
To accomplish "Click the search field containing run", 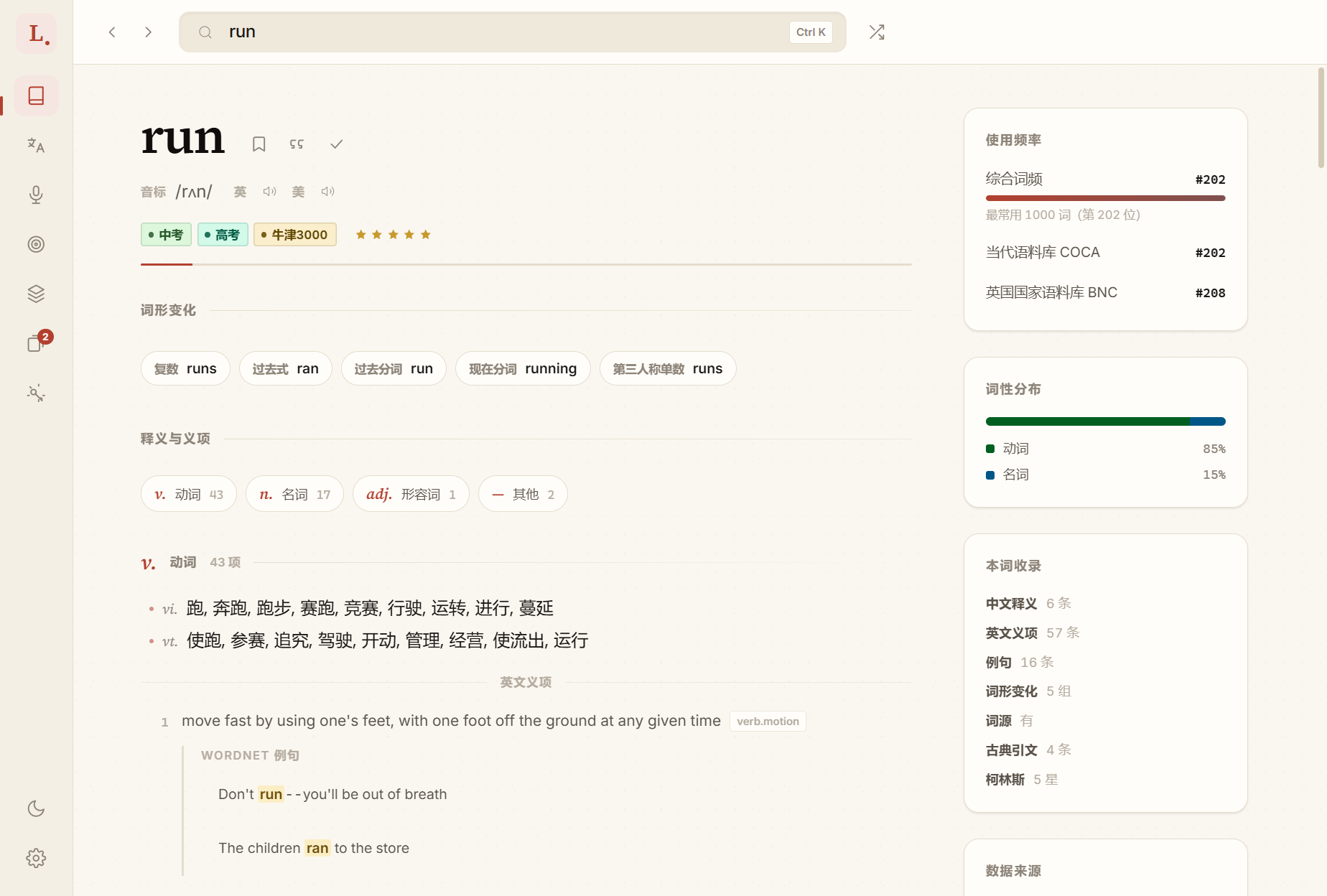I will coord(513,32).
